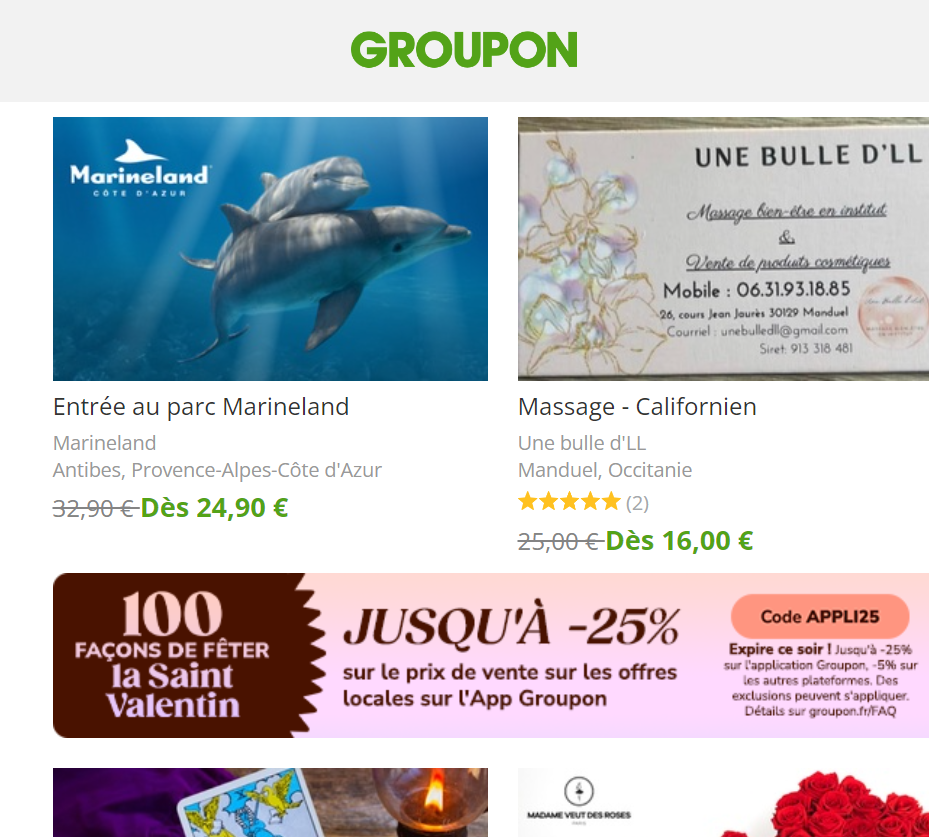Click the Marineland merchant name
The height and width of the screenshot is (837, 929).
tap(104, 443)
